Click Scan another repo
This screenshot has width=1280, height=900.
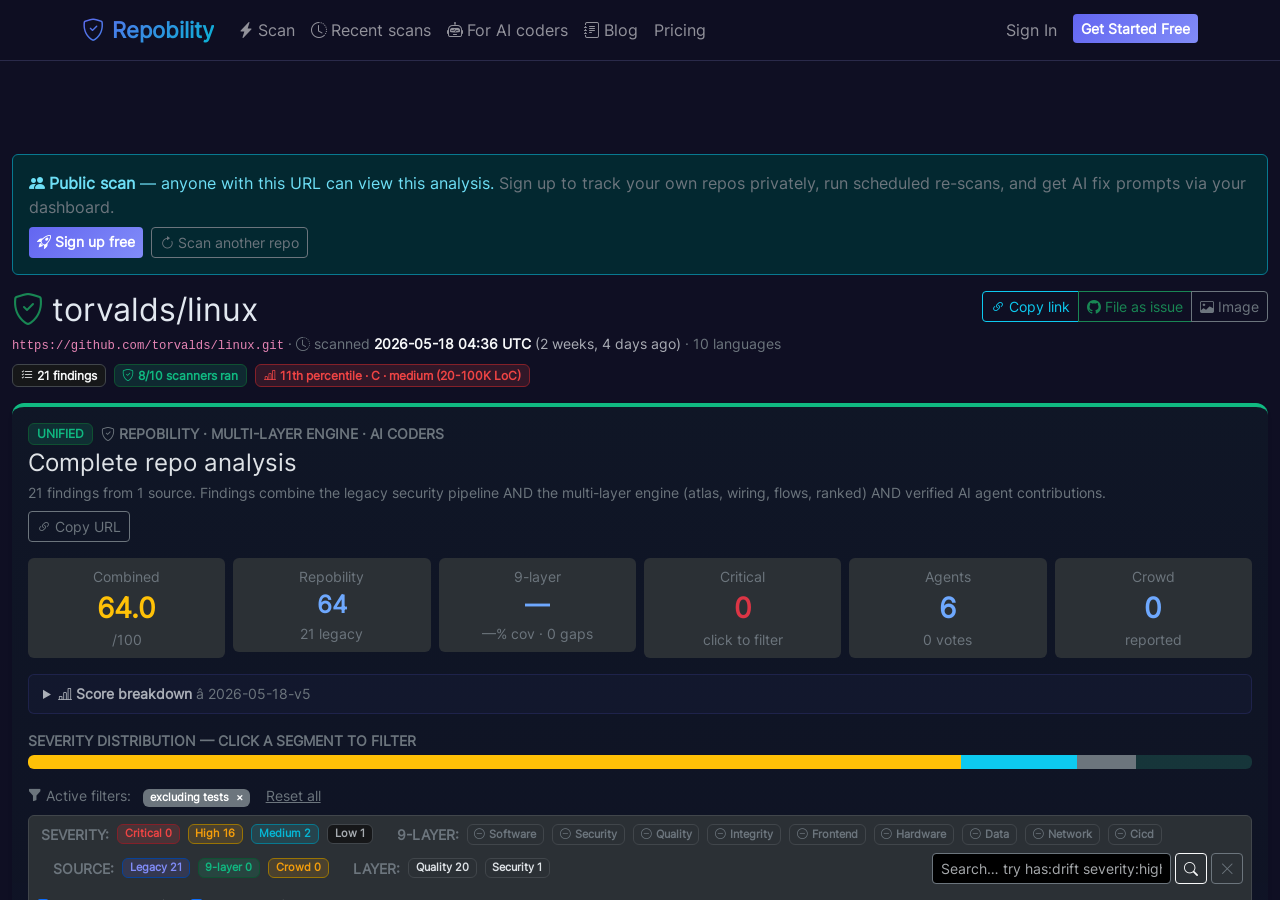click(229, 242)
